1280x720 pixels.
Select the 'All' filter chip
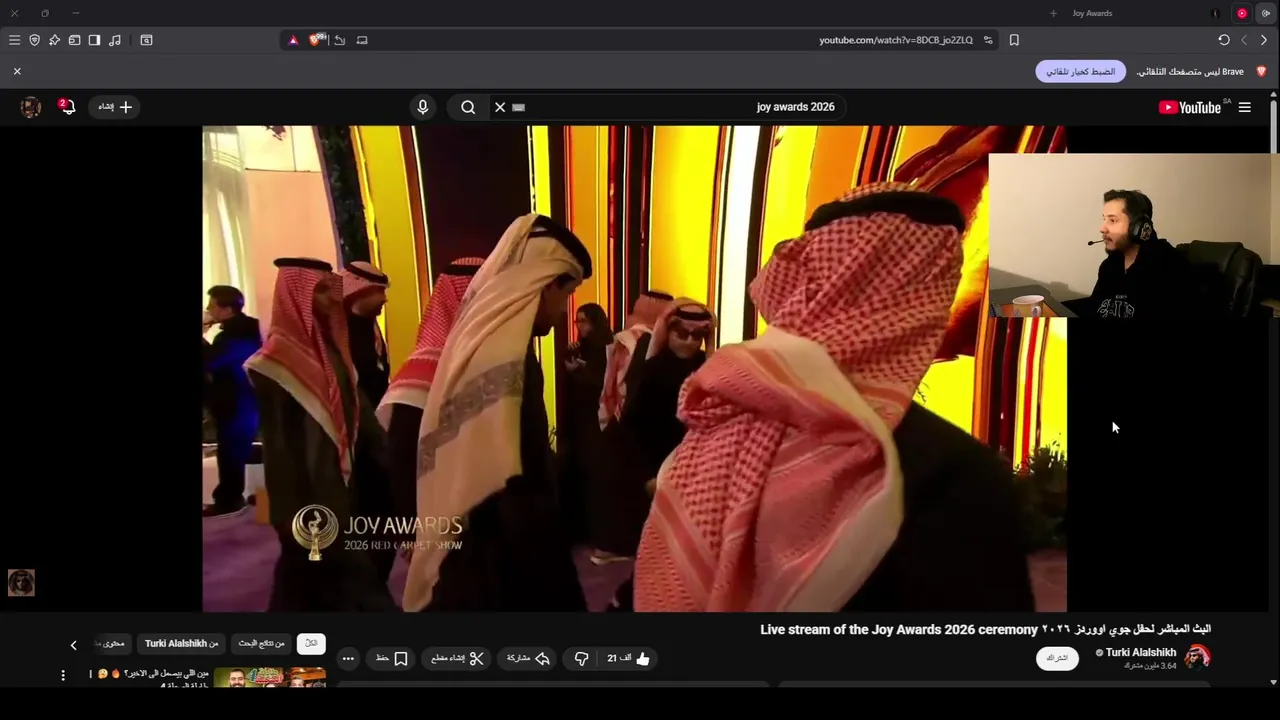(311, 644)
